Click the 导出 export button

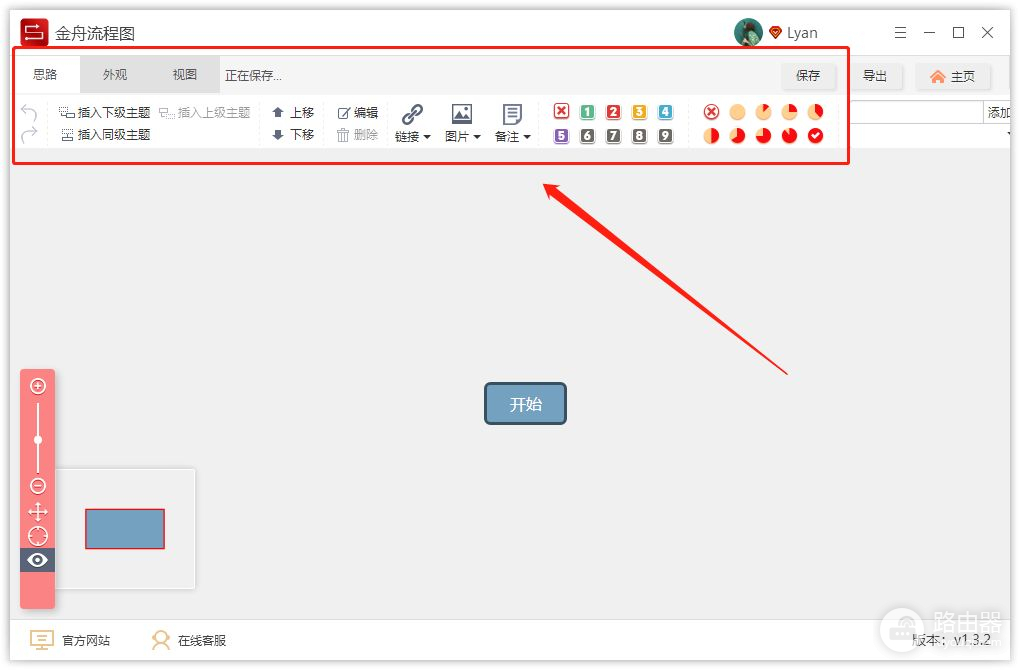click(876, 76)
